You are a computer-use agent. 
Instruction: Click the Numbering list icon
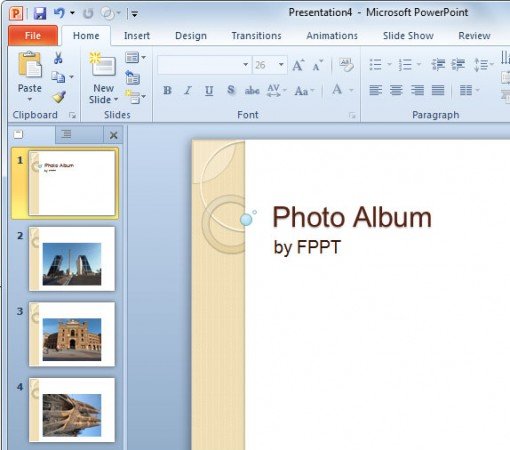coord(405,65)
